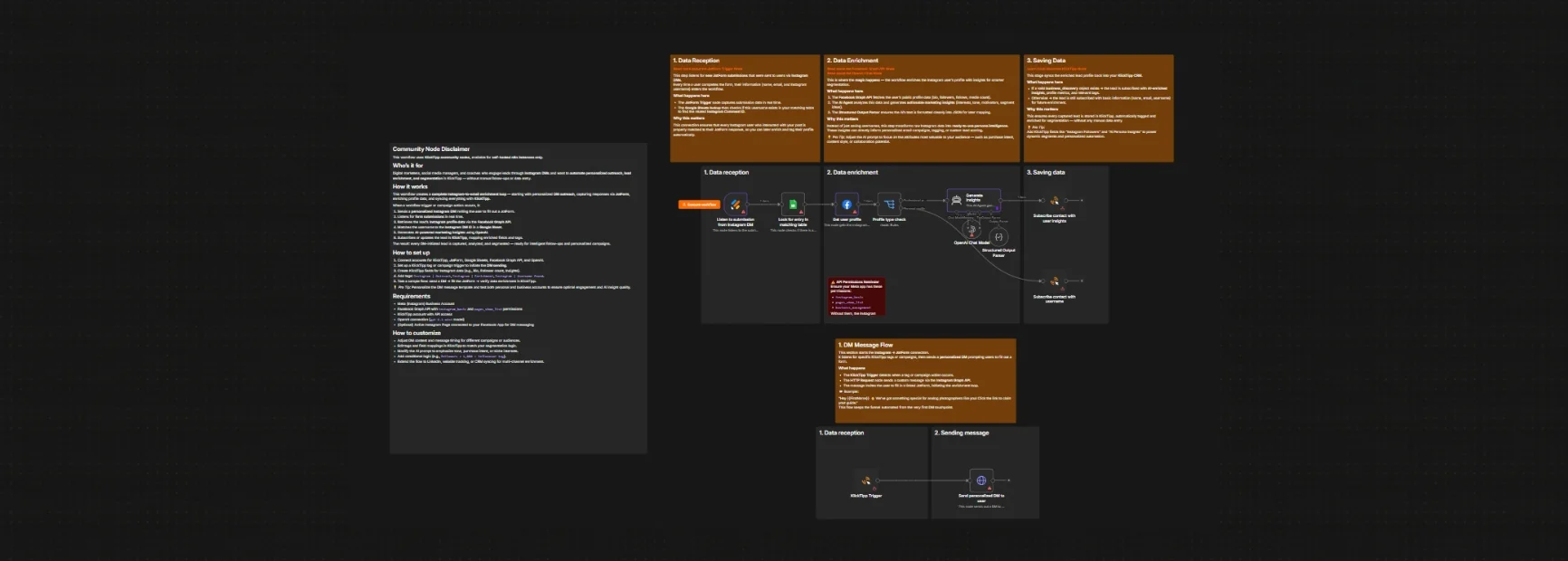Image resolution: width=1568 pixels, height=561 pixels.
Task: Select the JotForm trigger node icon
Action: point(735,204)
